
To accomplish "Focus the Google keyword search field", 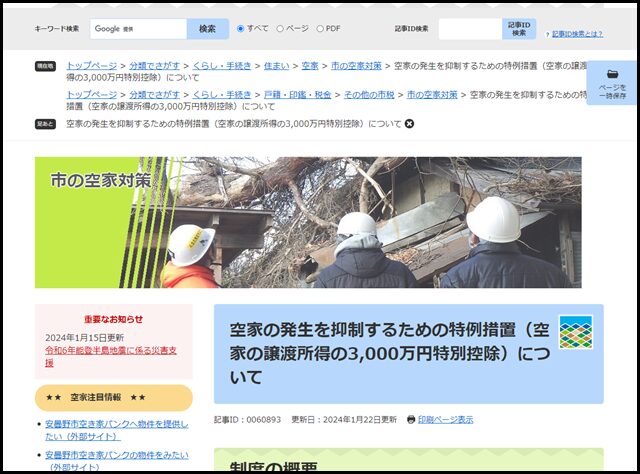I will (x=138, y=29).
